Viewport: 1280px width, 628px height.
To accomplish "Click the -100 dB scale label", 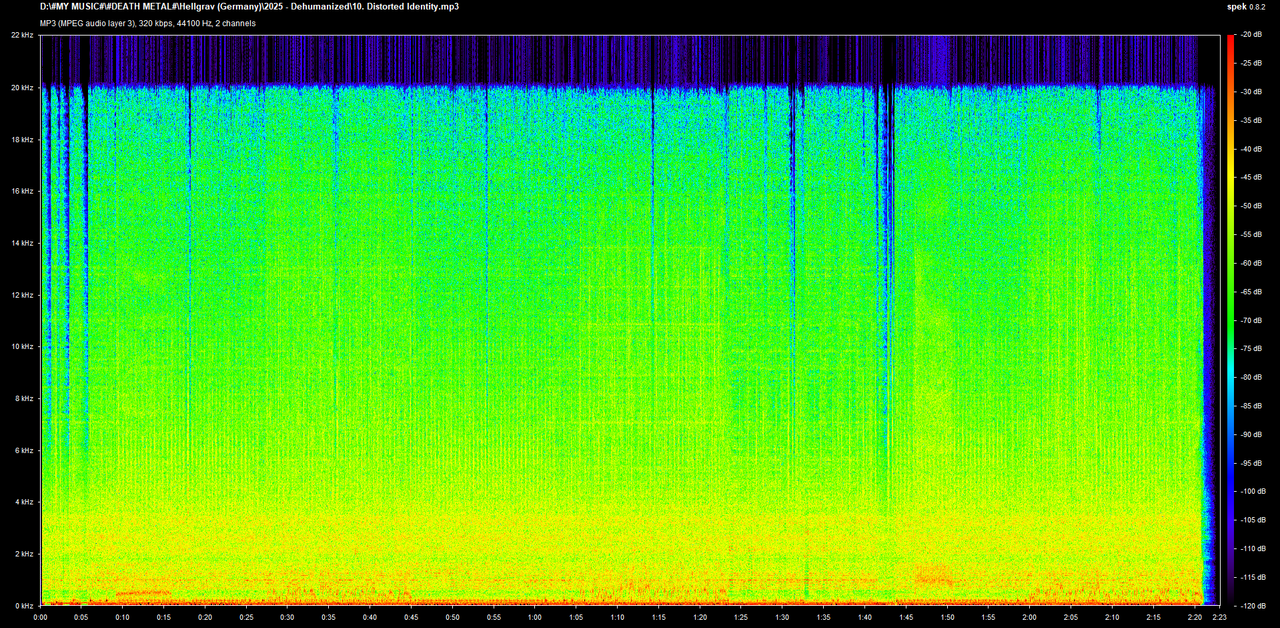I will (1255, 491).
